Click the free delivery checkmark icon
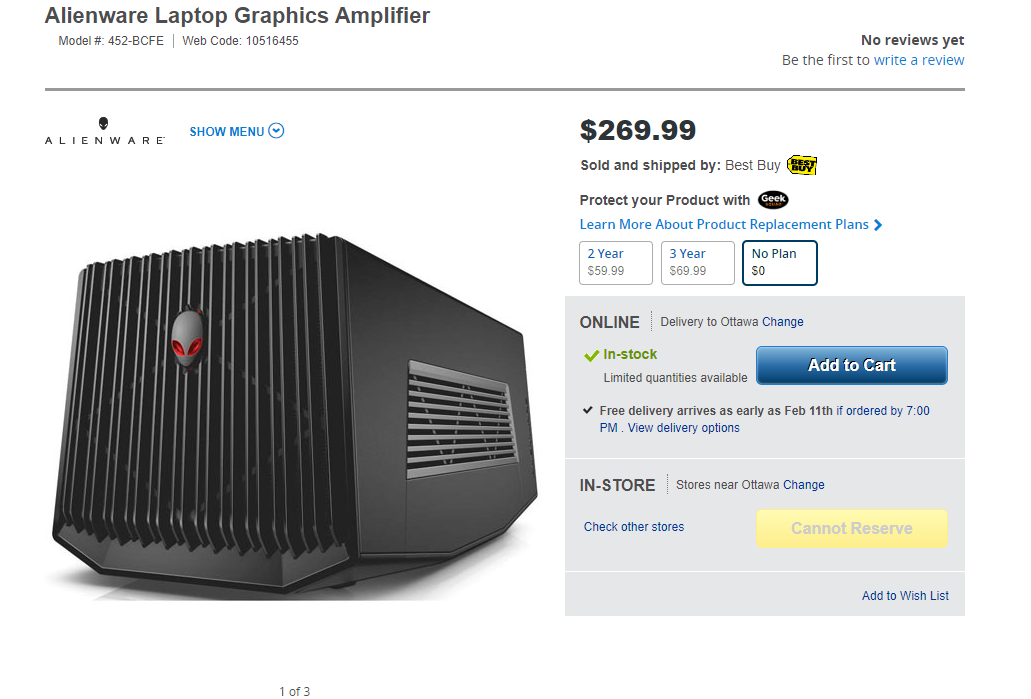The image size is (1031, 699). (588, 410)
